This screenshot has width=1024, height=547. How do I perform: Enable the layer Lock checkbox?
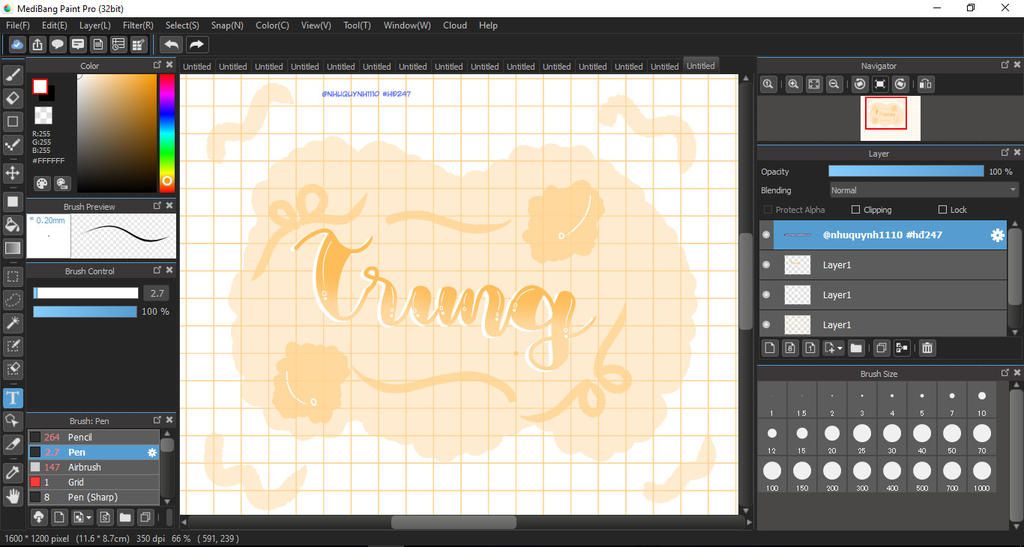click(942, 210)
